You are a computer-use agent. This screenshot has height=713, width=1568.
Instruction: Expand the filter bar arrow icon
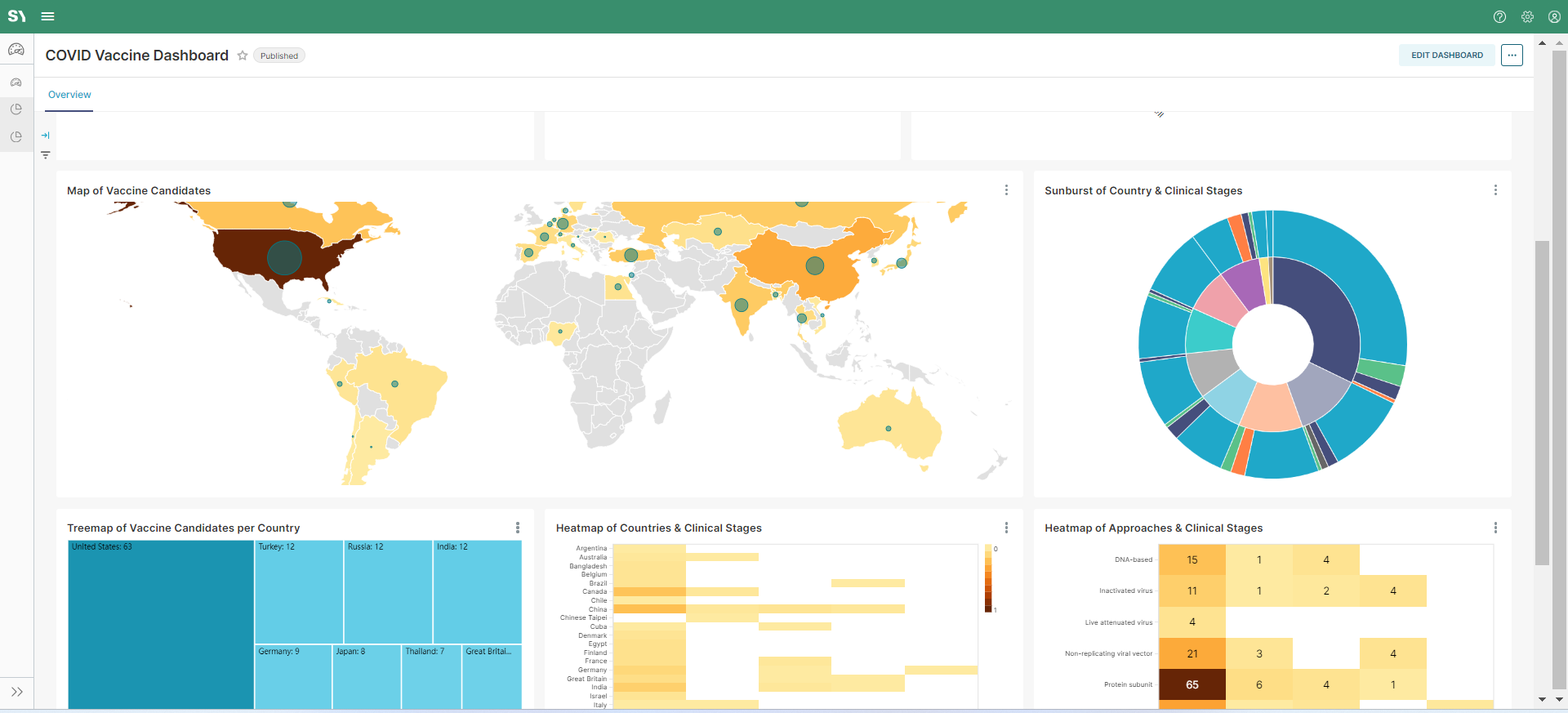pos(46,136)
